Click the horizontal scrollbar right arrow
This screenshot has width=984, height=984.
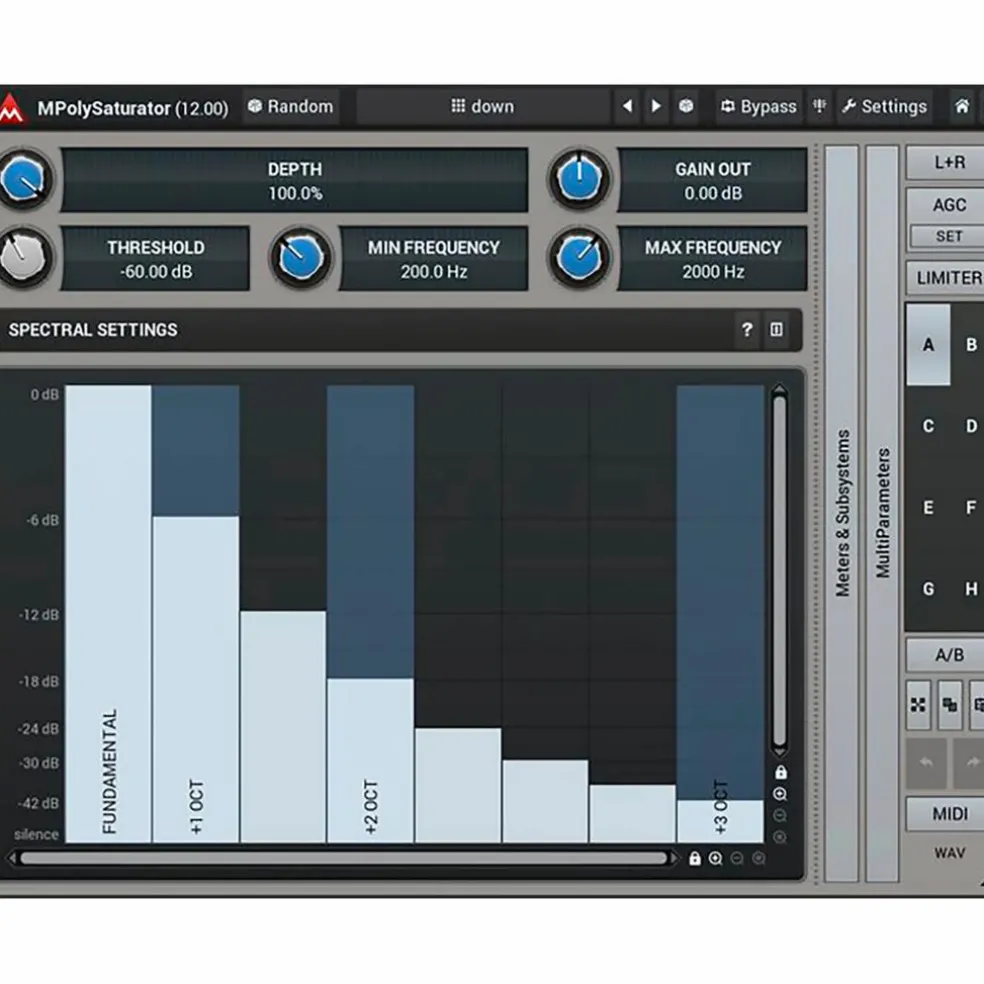tap(675, 858)
